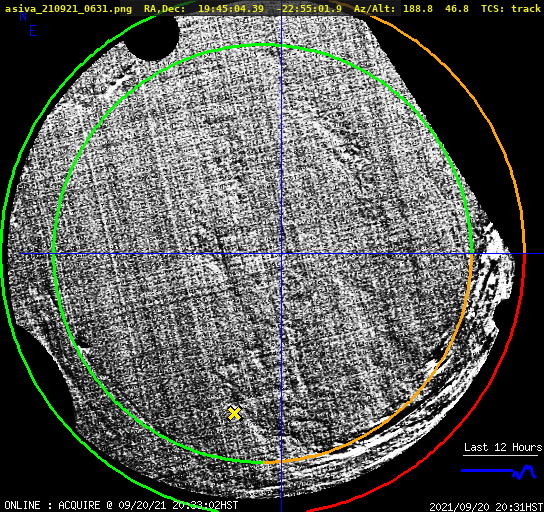
Task: Click the black circular mask near top
Action: 151,37
